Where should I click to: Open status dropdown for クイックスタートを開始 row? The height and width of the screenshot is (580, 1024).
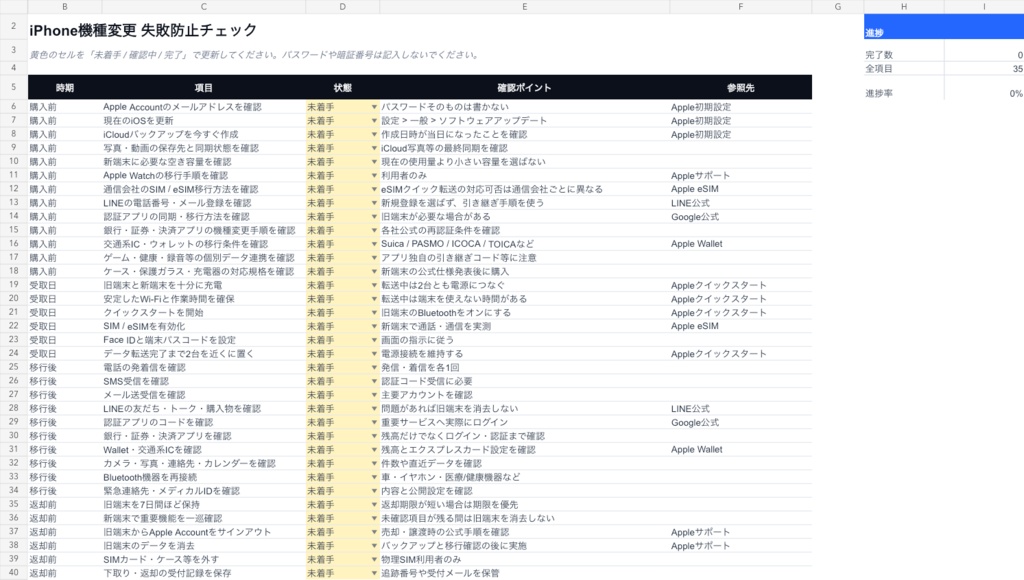(374, 313)
